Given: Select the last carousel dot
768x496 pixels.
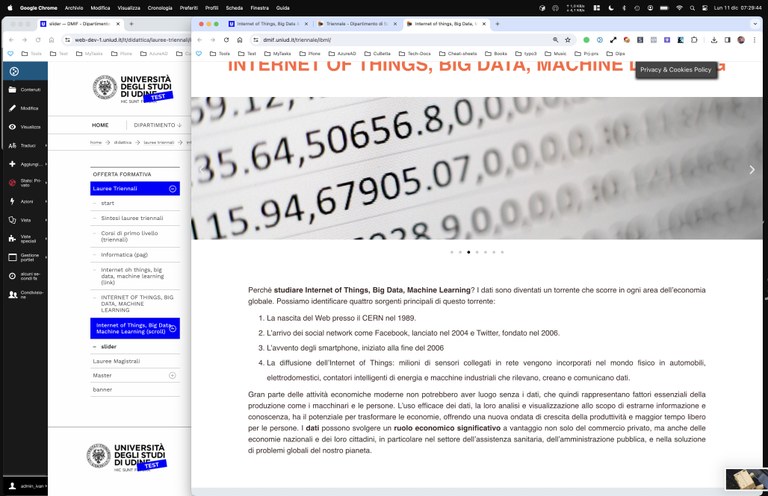Looking at the screenshot, I should point(502,252).
